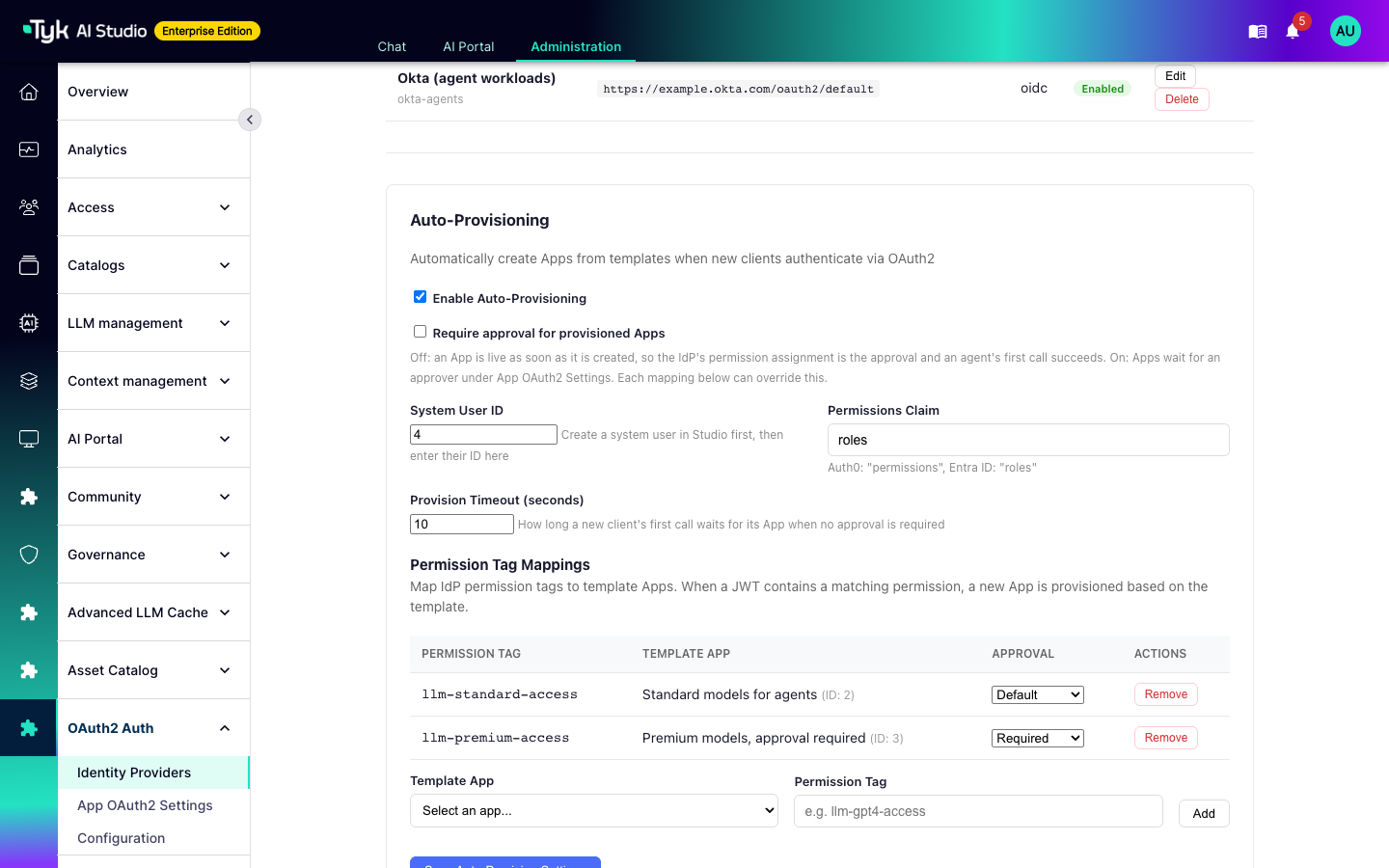Screen dimensions: 1389x868
Task: Expand the Catalogs section chevron
Action: click(x=225, y=265)
